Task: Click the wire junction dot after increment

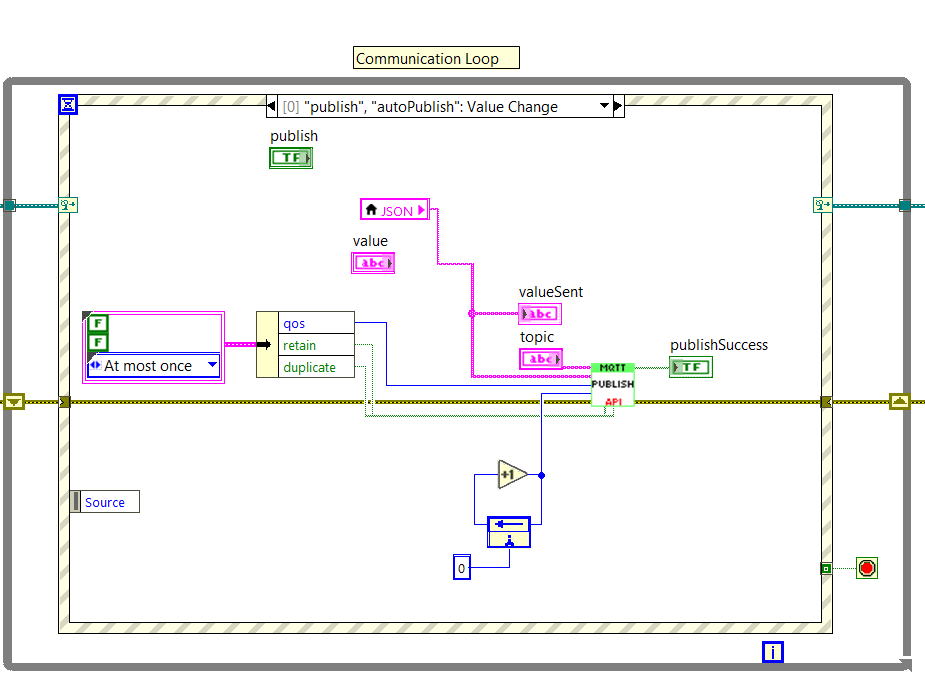Action: 542,475
